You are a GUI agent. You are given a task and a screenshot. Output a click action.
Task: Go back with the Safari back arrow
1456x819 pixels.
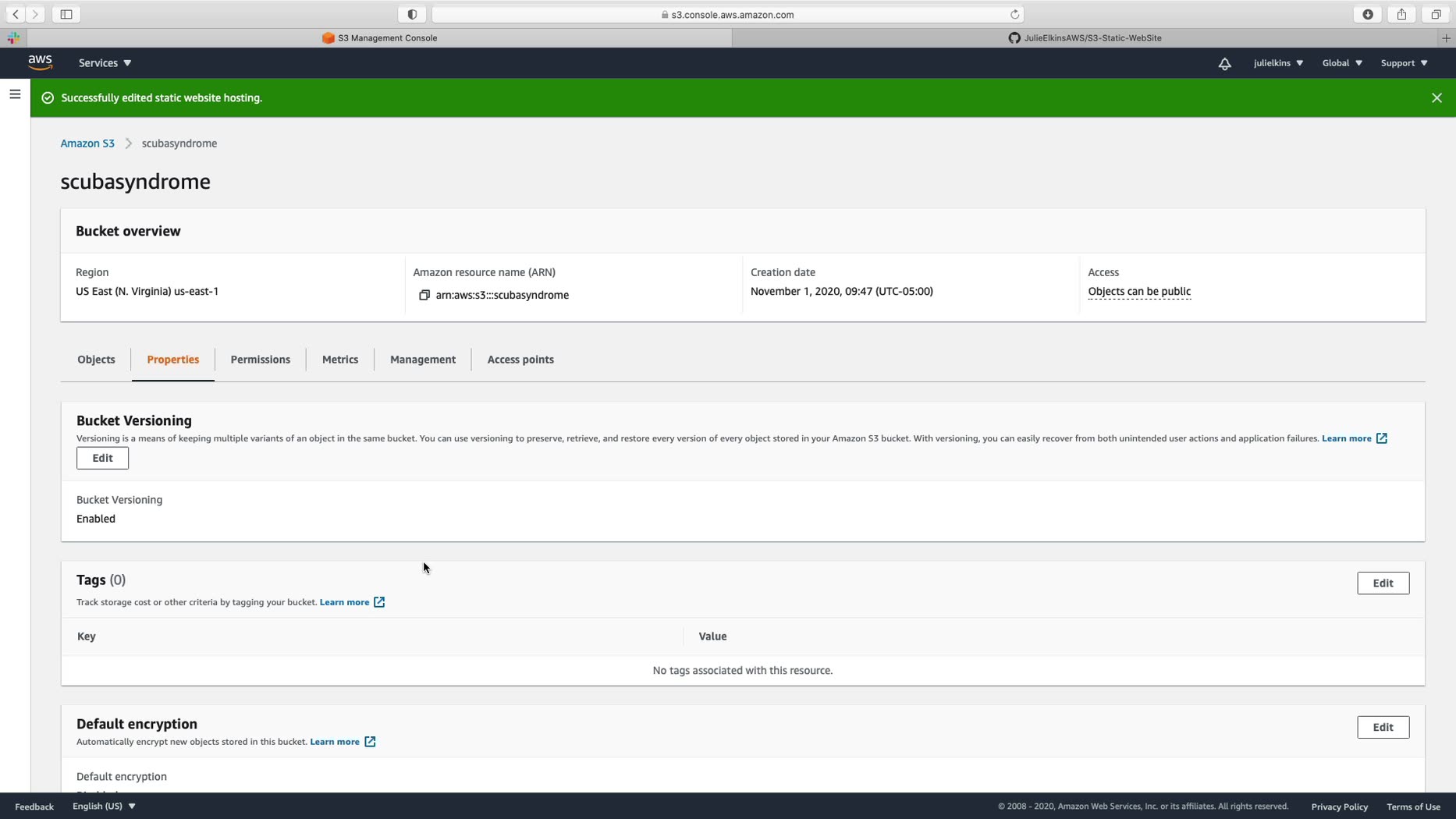pyautogui.click(x=16, y=14)
